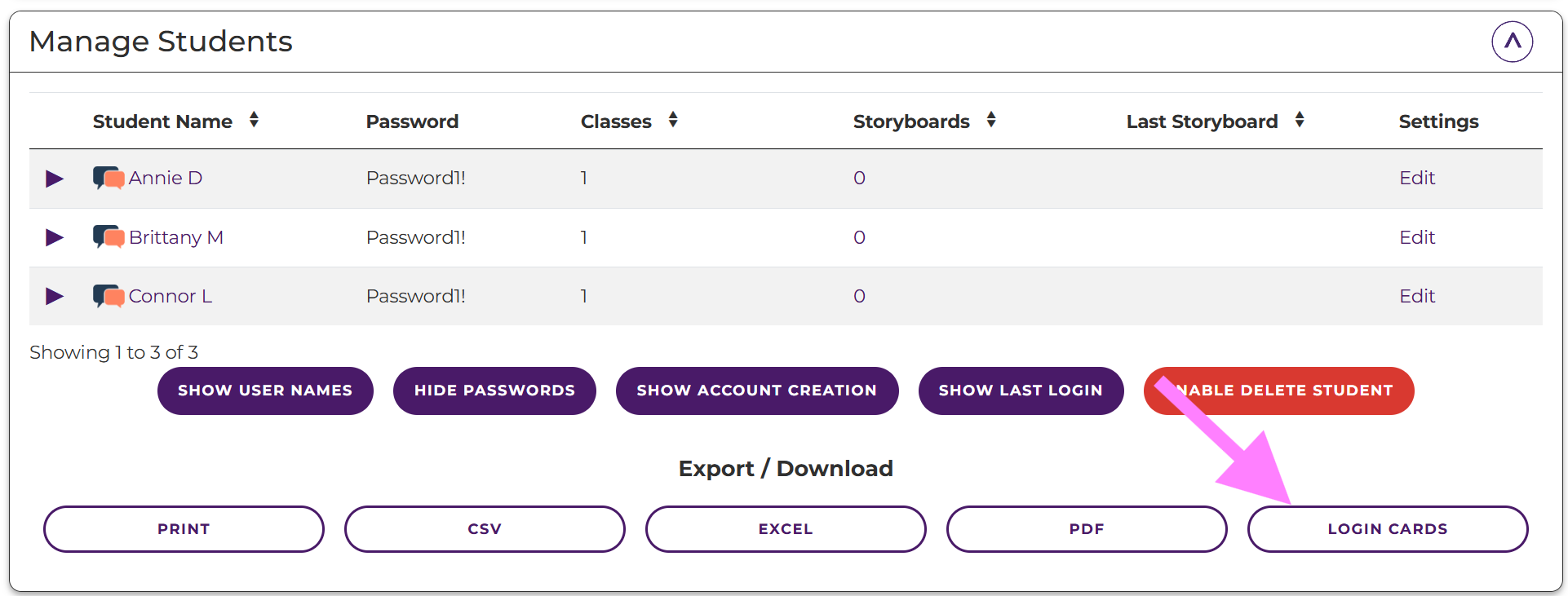Screen dimensions: 1568x596
Task: Open Connor L's Edit settings link
Action: pyautogui.click(x=1417, y=296)
